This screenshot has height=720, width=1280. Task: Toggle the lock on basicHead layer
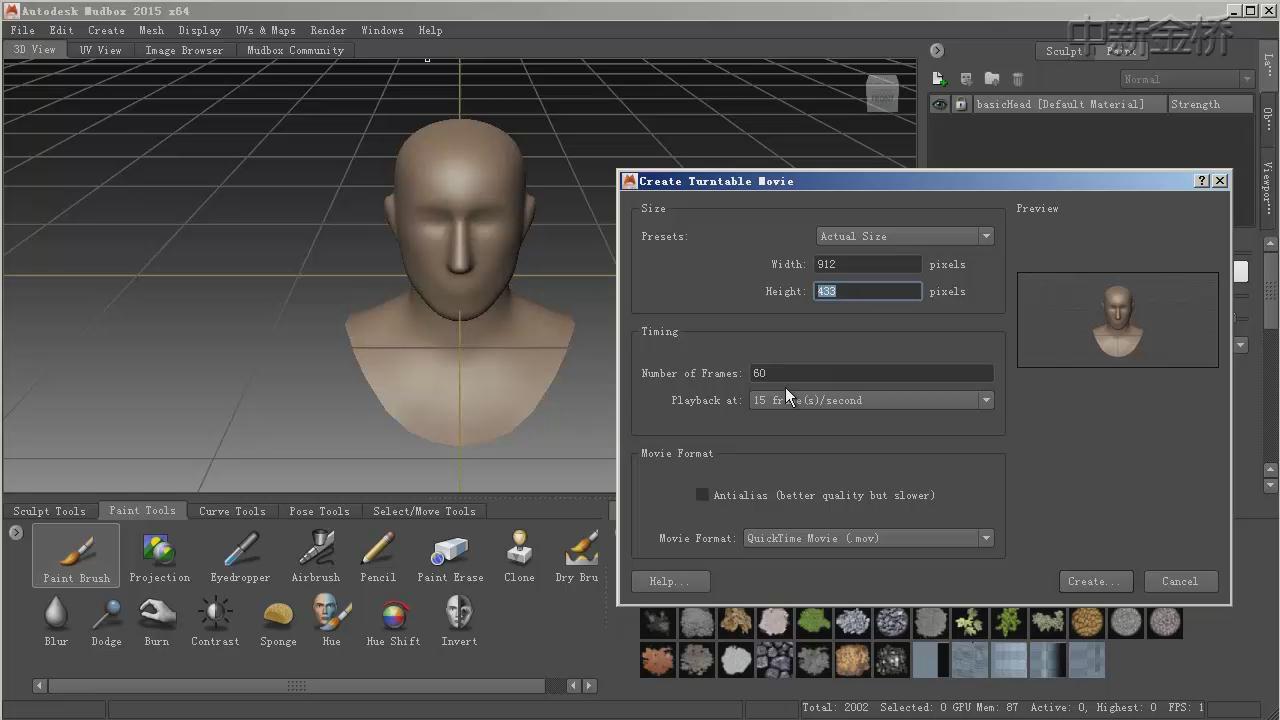(961, 104)
